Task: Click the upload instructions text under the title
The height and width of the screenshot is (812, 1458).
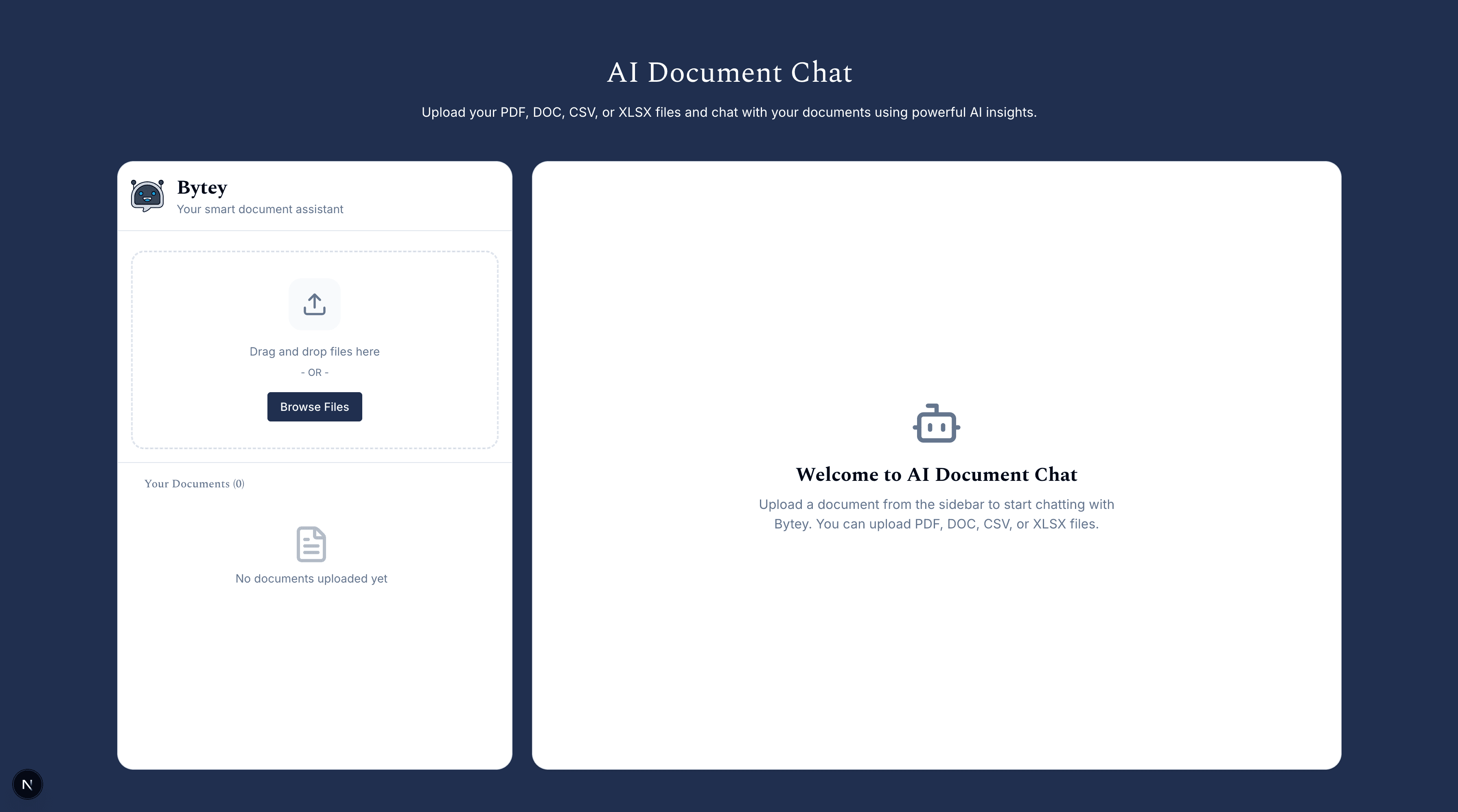Action: pyautogui.click(x=729, y=111)
